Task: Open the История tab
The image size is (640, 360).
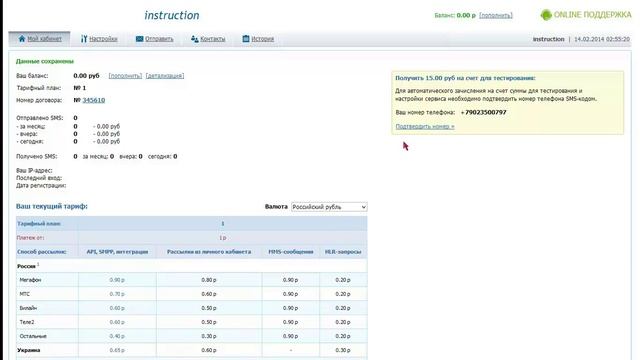Action: [262, 39]
